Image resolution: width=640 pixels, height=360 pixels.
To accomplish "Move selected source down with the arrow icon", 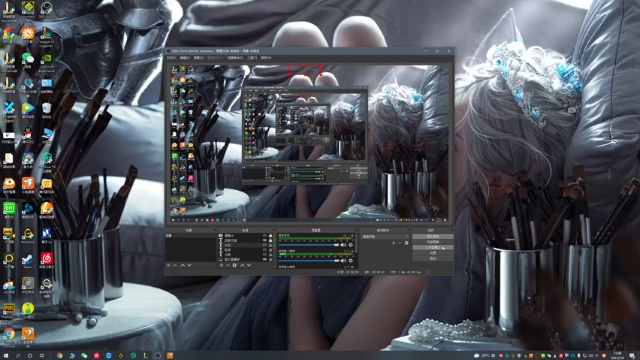I will pos(249,265).
